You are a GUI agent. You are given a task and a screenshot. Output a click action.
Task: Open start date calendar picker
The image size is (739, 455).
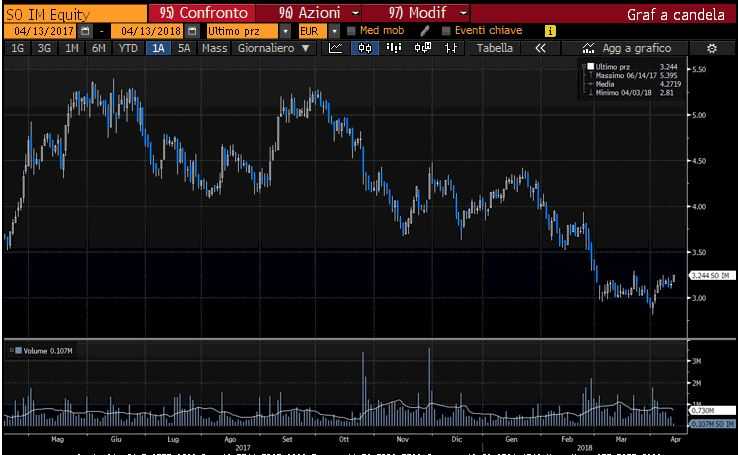[85, 32]
